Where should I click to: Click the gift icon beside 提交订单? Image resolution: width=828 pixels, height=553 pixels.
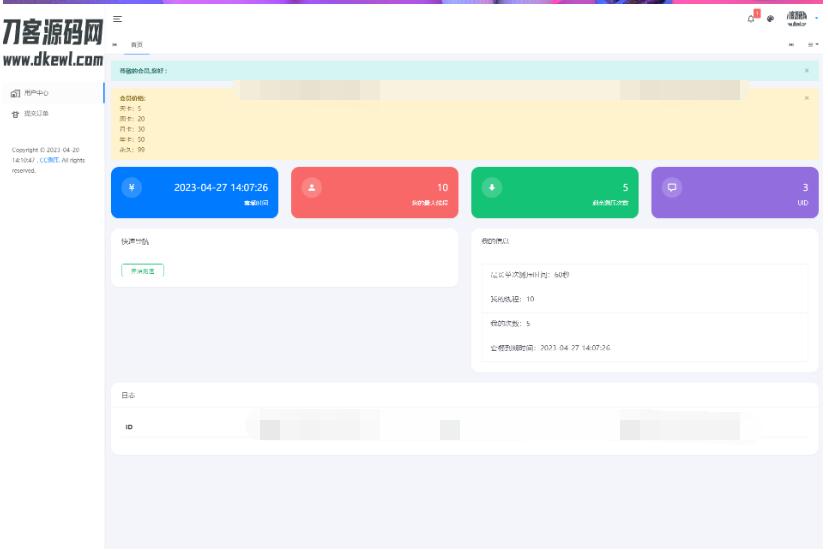point(15,114)
